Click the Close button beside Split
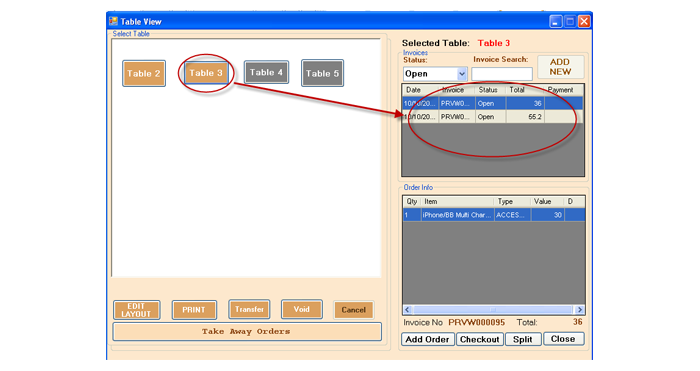 point(563,339)
